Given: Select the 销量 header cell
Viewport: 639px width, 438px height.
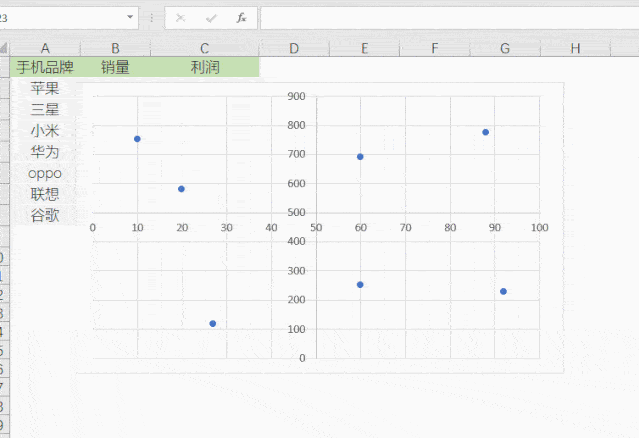Looking at the screenshot, I should (x=115, y=68).
